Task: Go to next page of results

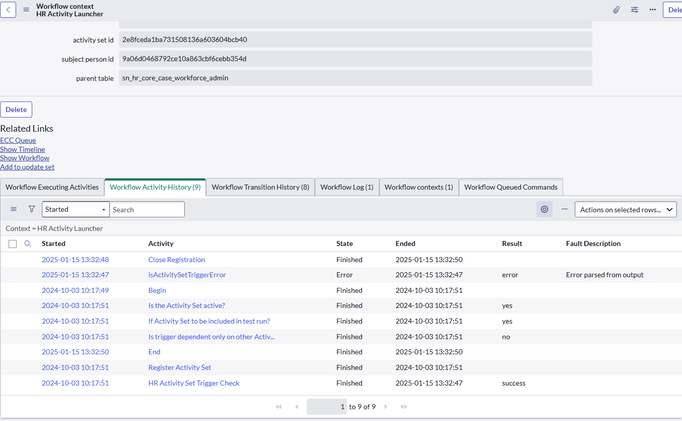Action: coord(385,407)
